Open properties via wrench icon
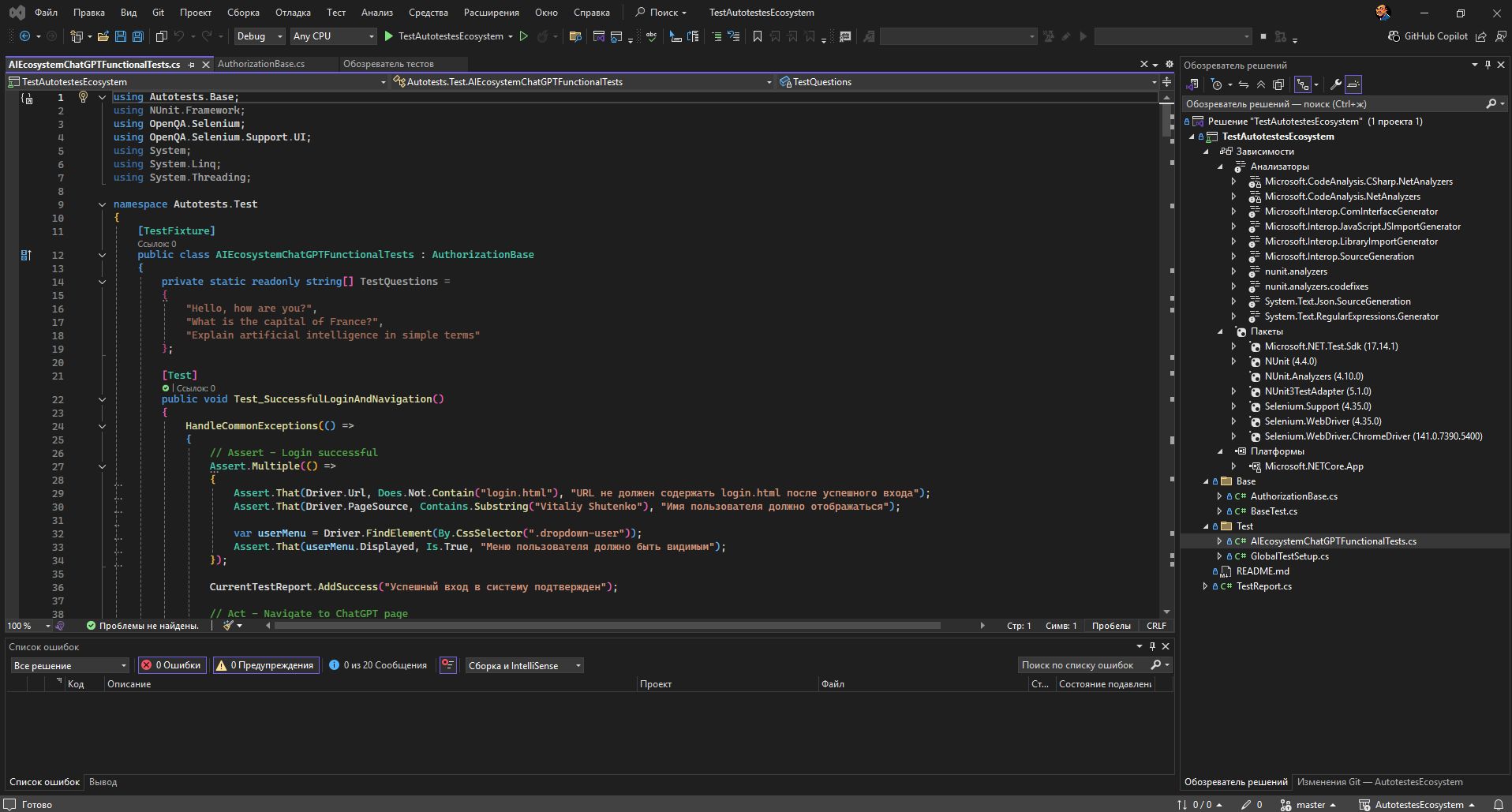Viewport: 1512px width, 812px height. coord(1335,84)
